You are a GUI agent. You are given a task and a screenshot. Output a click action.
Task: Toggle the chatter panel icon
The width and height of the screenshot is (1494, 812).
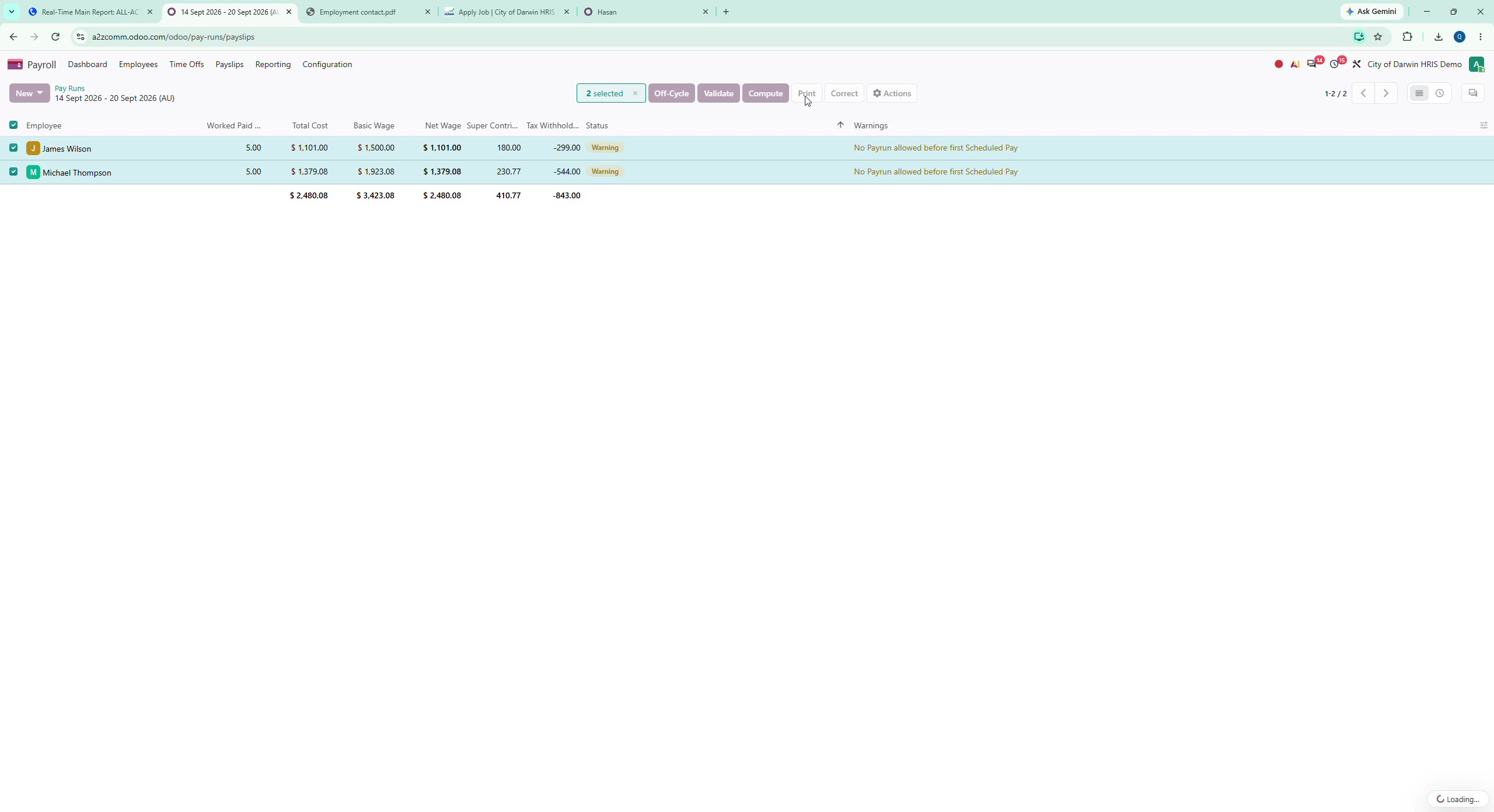point(1473,93)
